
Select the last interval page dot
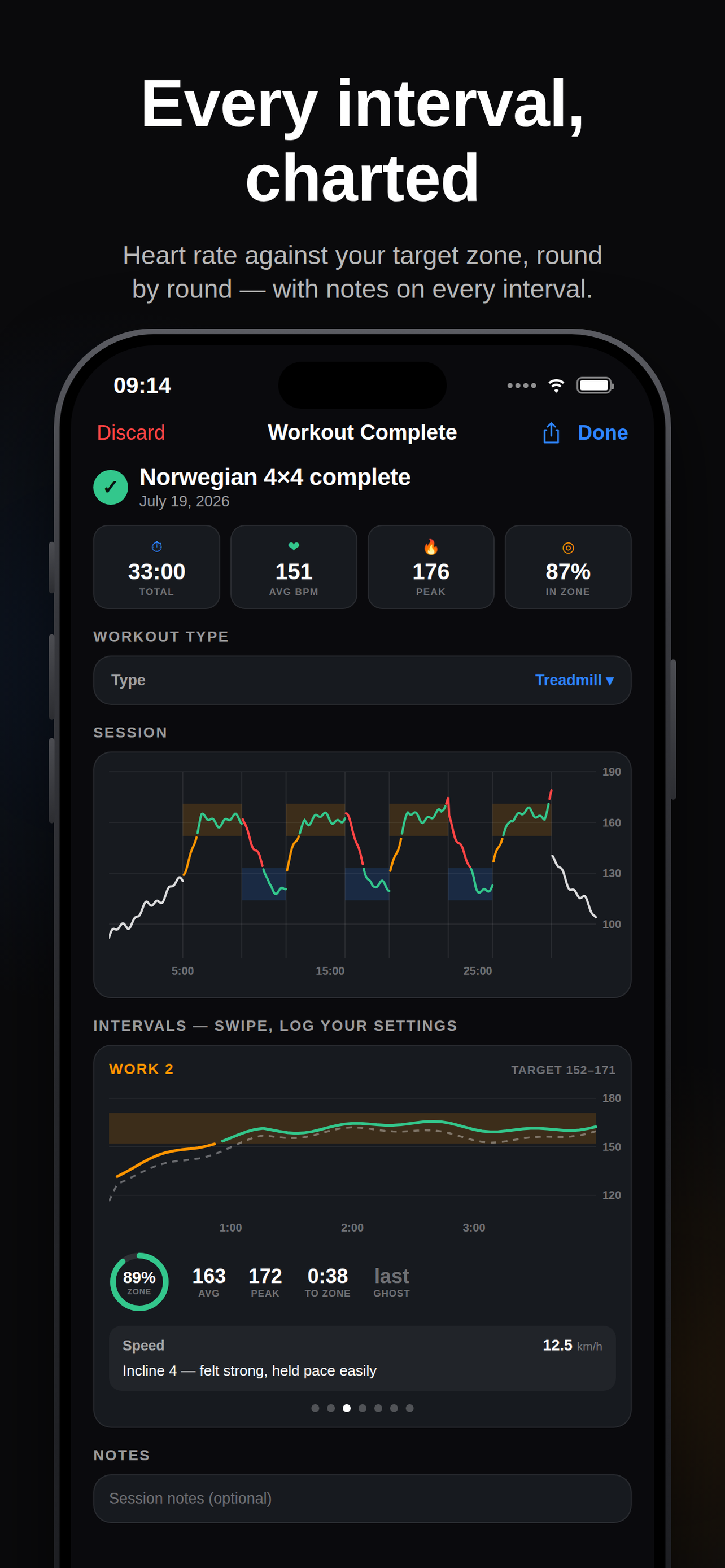coord(410,1408)
